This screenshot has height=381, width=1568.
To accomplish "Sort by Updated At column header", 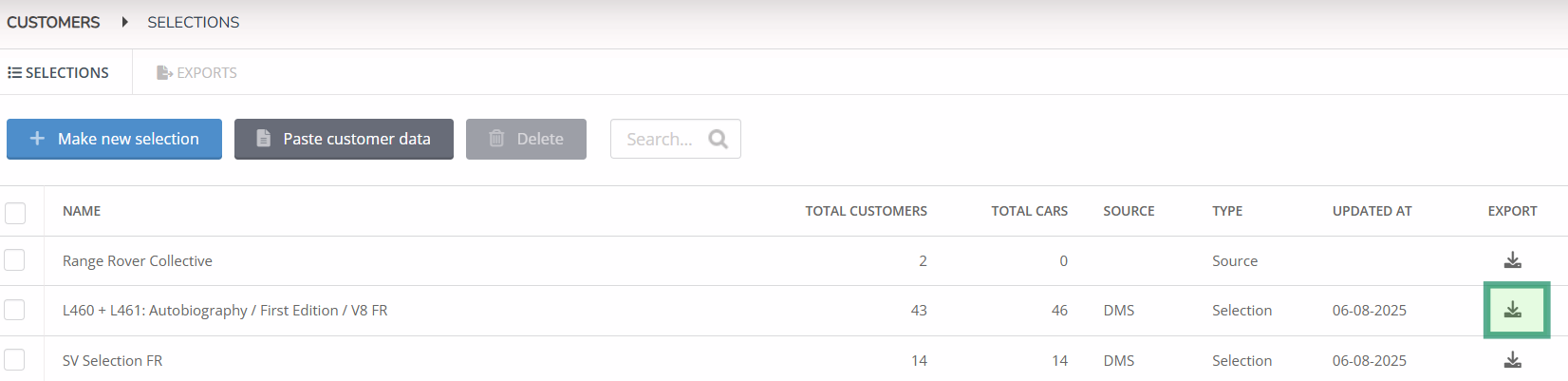I will pyautogui.click(x=1372, y=211).
